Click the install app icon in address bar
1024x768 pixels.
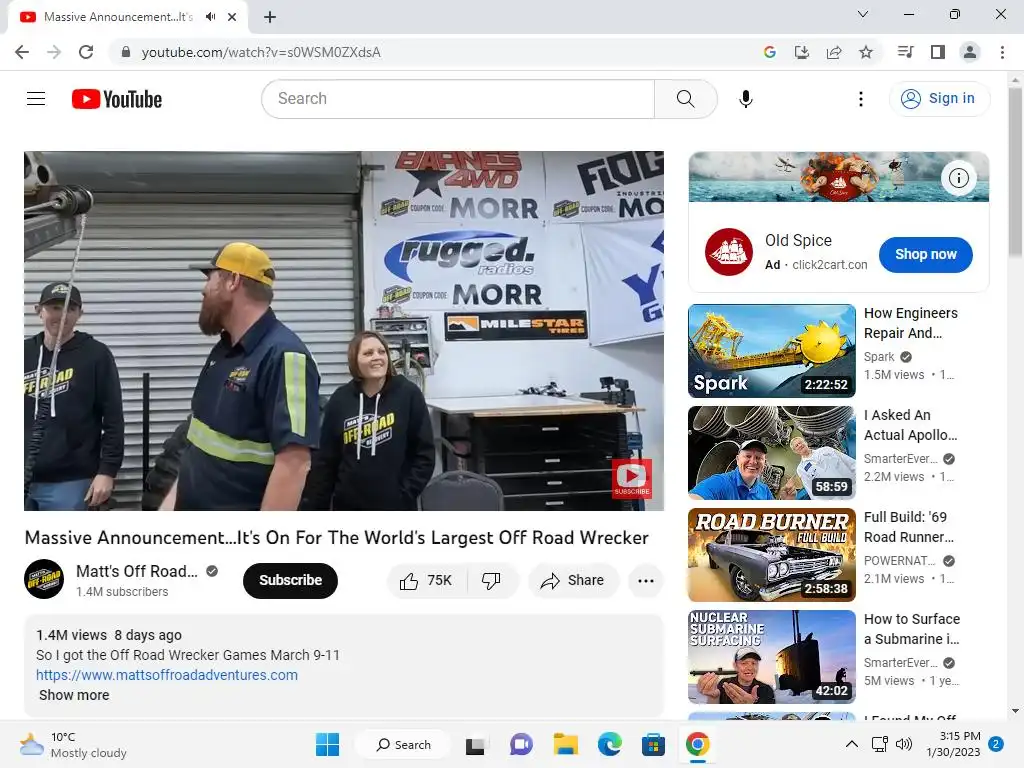802,52
